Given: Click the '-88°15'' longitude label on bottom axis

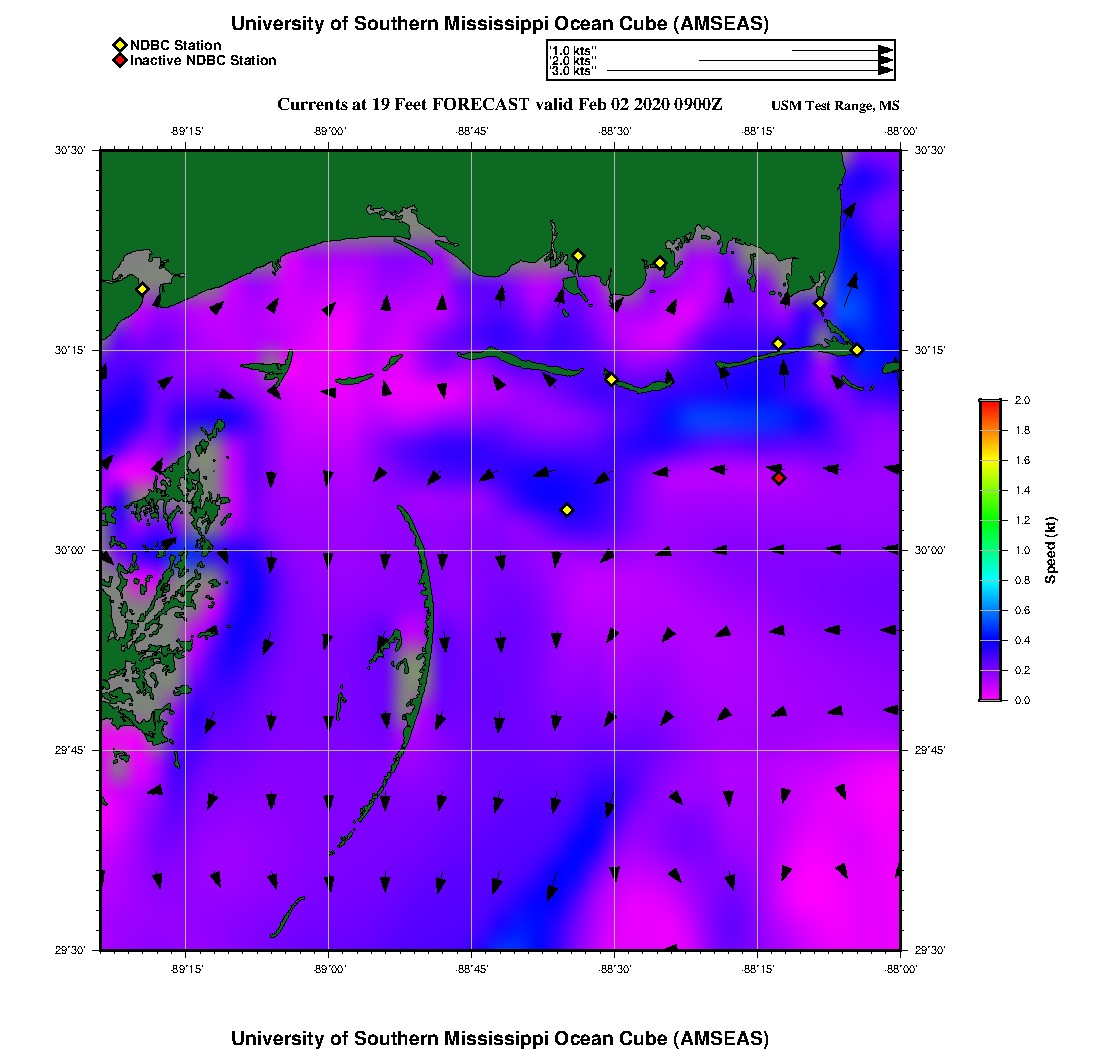Looking at the screenshot, I should coord(758,969).
